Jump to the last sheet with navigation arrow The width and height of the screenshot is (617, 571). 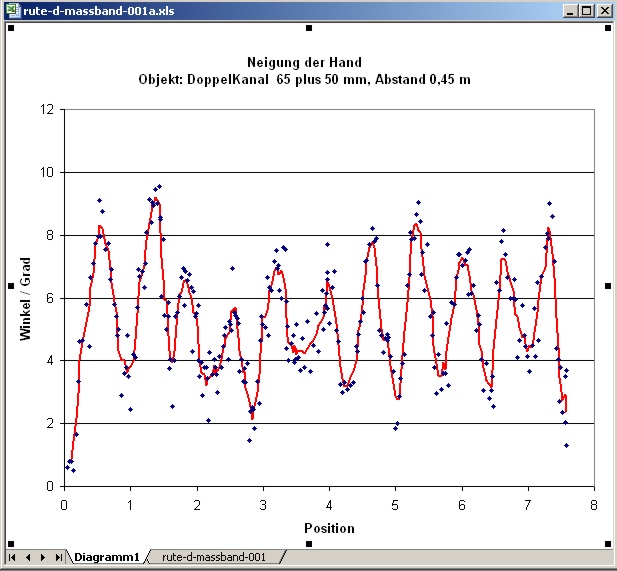(x=59, y=556)
